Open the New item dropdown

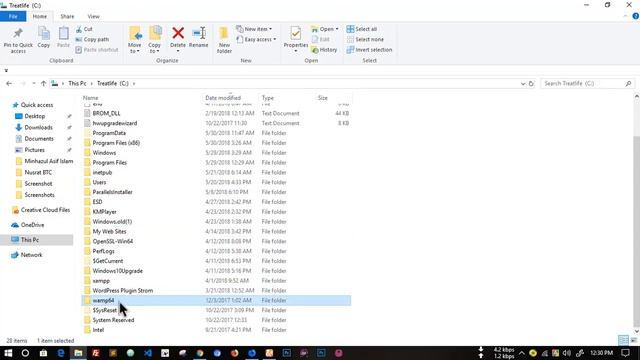click(254, 29)
